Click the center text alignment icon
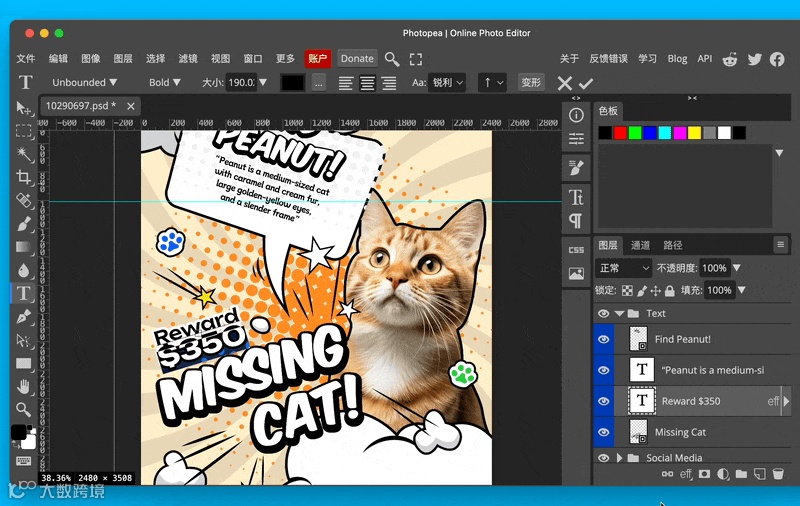Screen dimensions: 800x506 (367, 83)
